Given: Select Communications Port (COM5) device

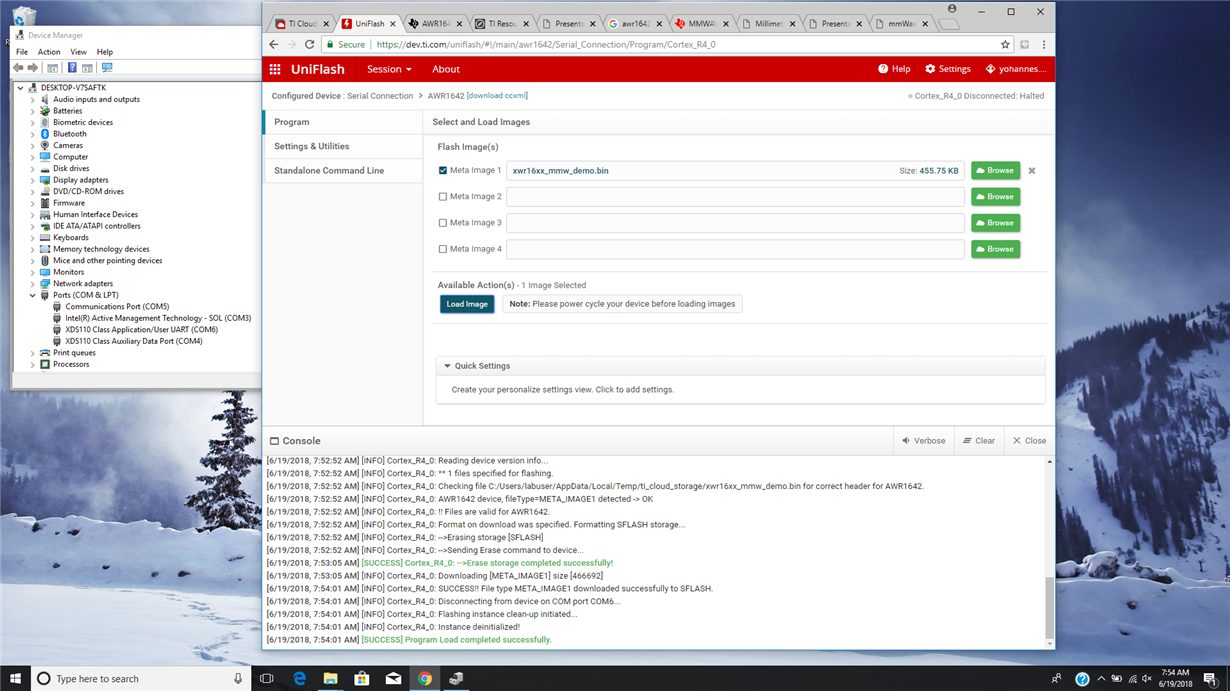Looking at the screenshot, I should (x=117, y=307).
